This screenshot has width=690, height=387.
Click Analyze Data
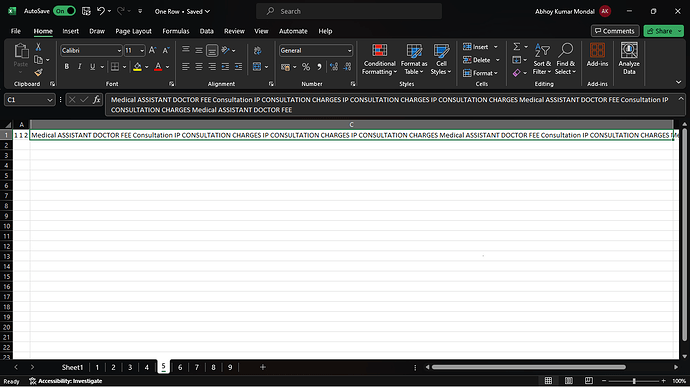[629, 59]
